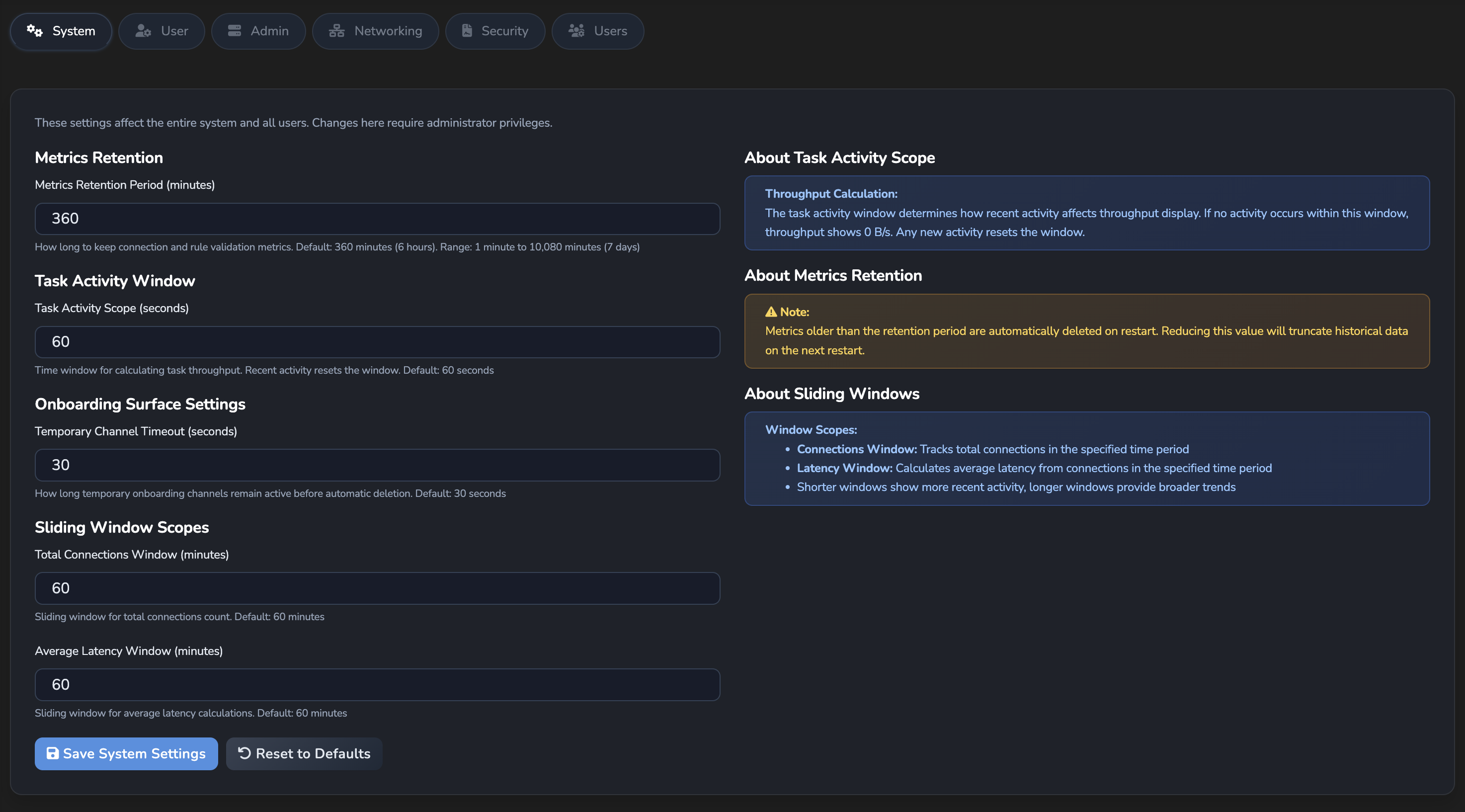This screenshot has height=812, width=1465.
Task: Click the circular reset arrow icon
Action: 244,753
